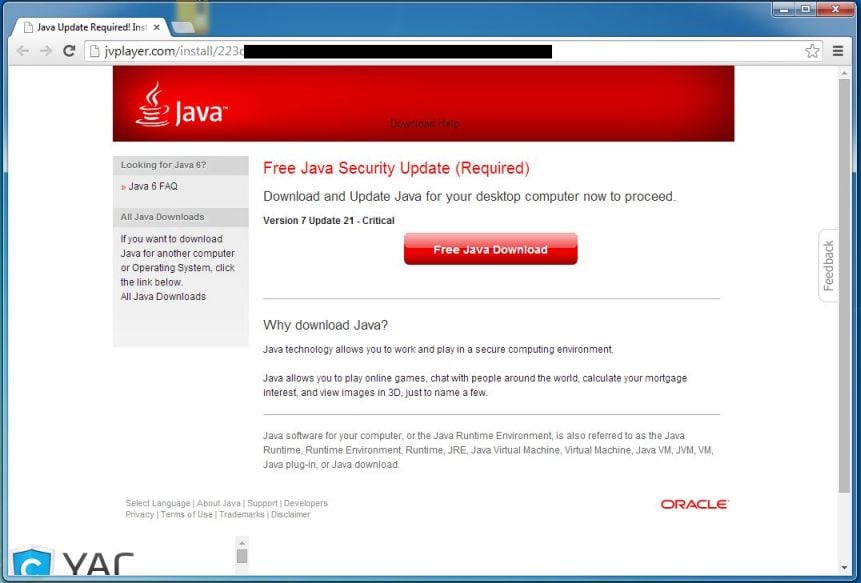Click 'Free Java Security Update (Required)' heading
This screenshot has width=861, height=583.
396,168
